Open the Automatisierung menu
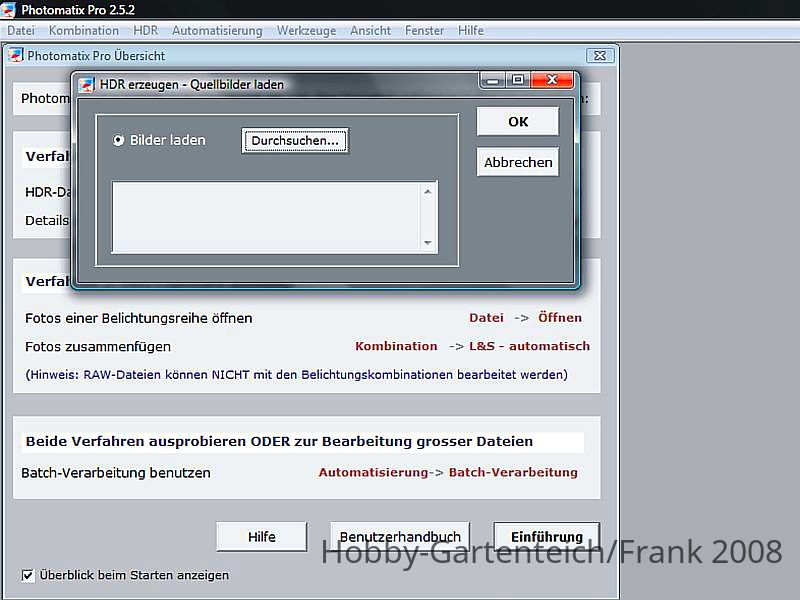Screen dimensions: 800x600 [217, 31]
